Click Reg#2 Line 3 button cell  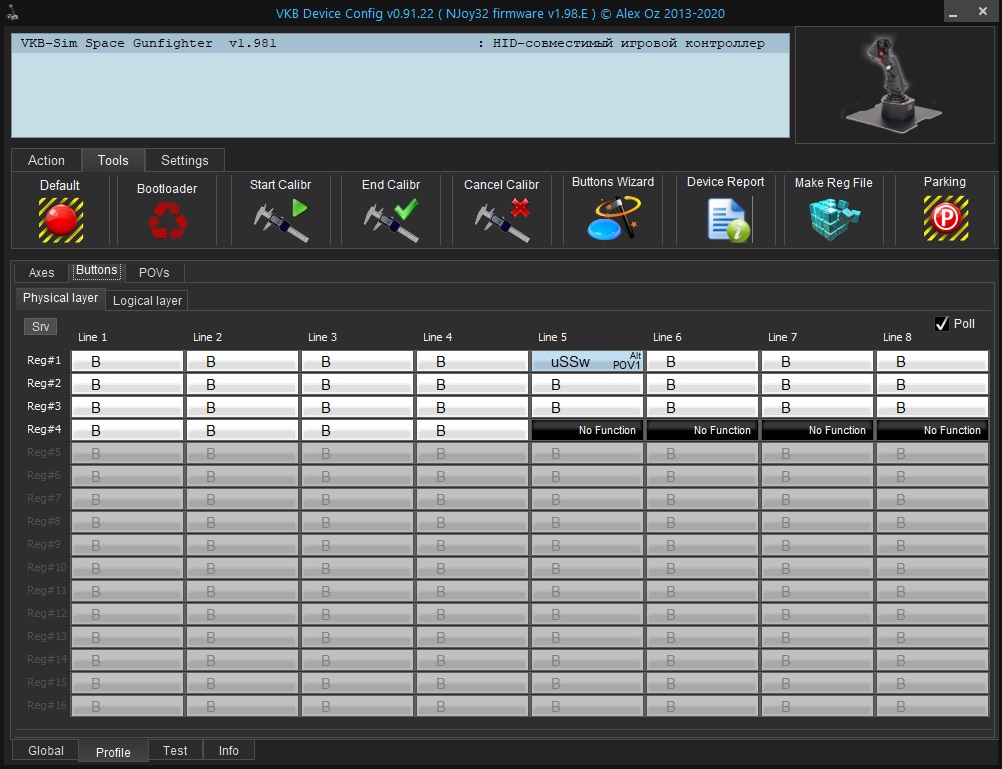[x=357, y=385]
